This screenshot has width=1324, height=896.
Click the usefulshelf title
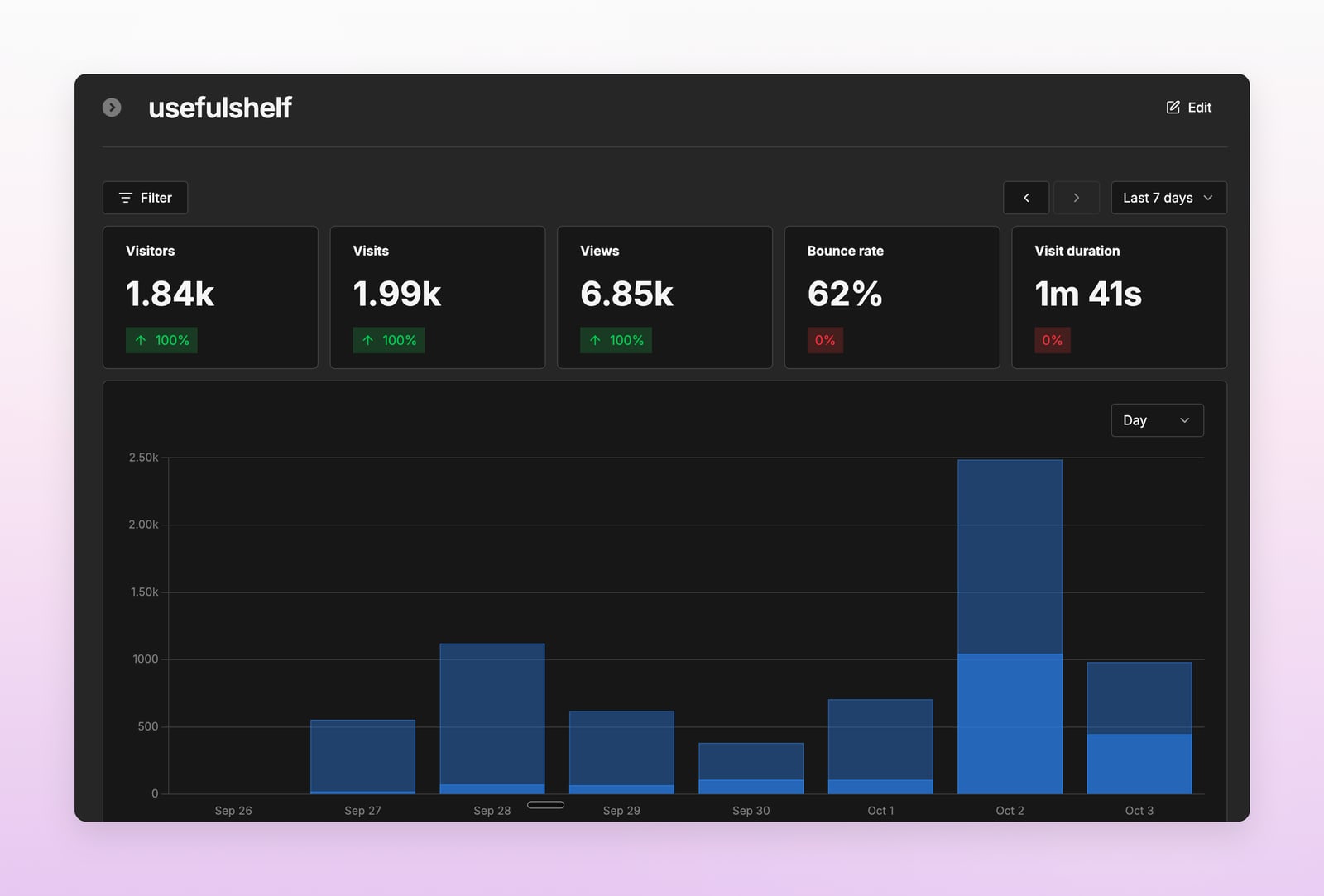coord(219,108)
